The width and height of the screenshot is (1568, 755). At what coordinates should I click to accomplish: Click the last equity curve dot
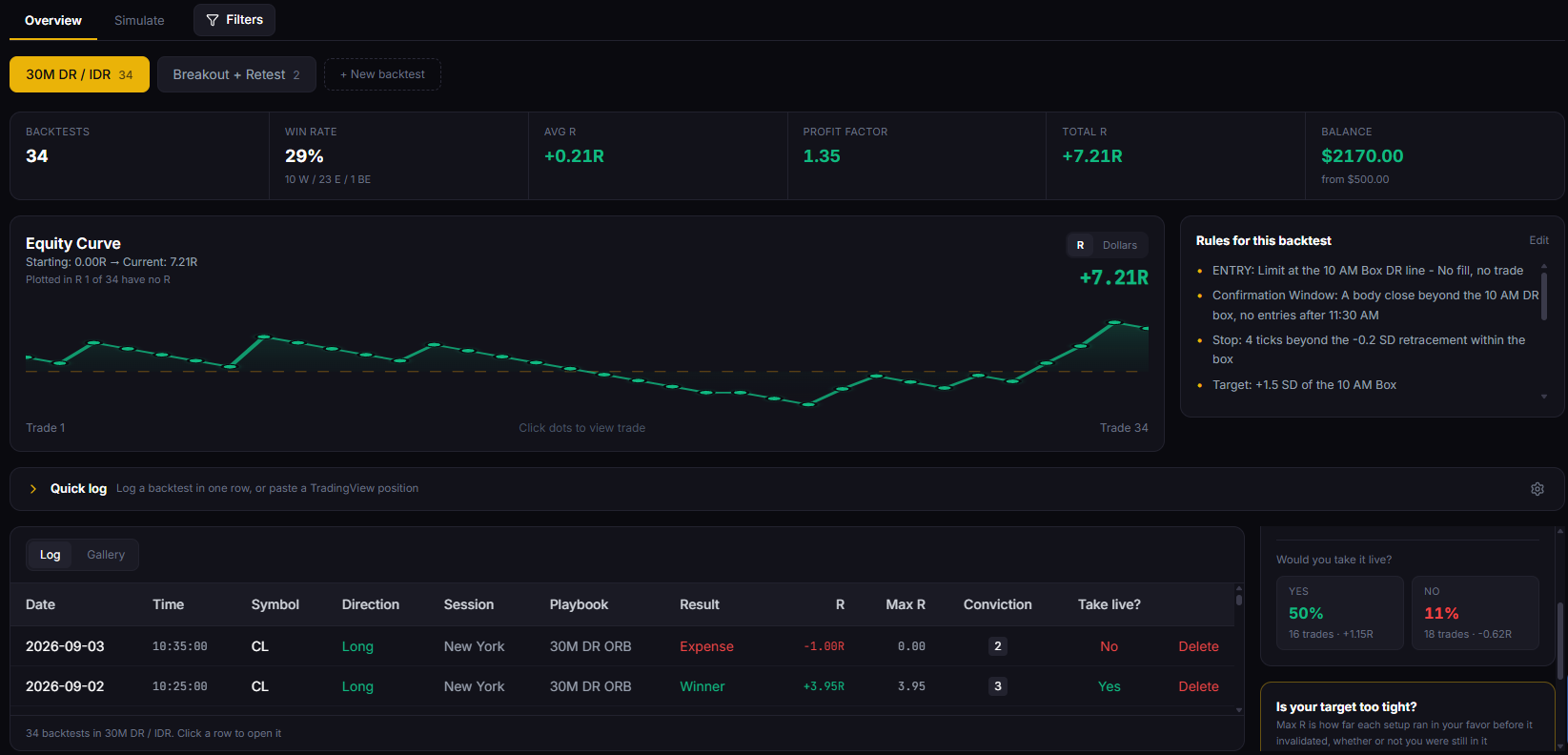tap(1145, 328)
